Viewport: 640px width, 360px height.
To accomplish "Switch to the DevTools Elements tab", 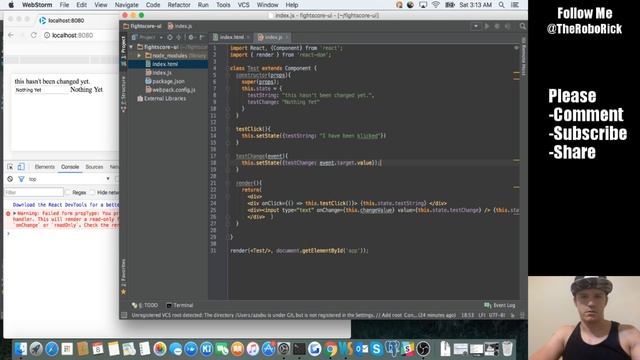I will (44, 167).
